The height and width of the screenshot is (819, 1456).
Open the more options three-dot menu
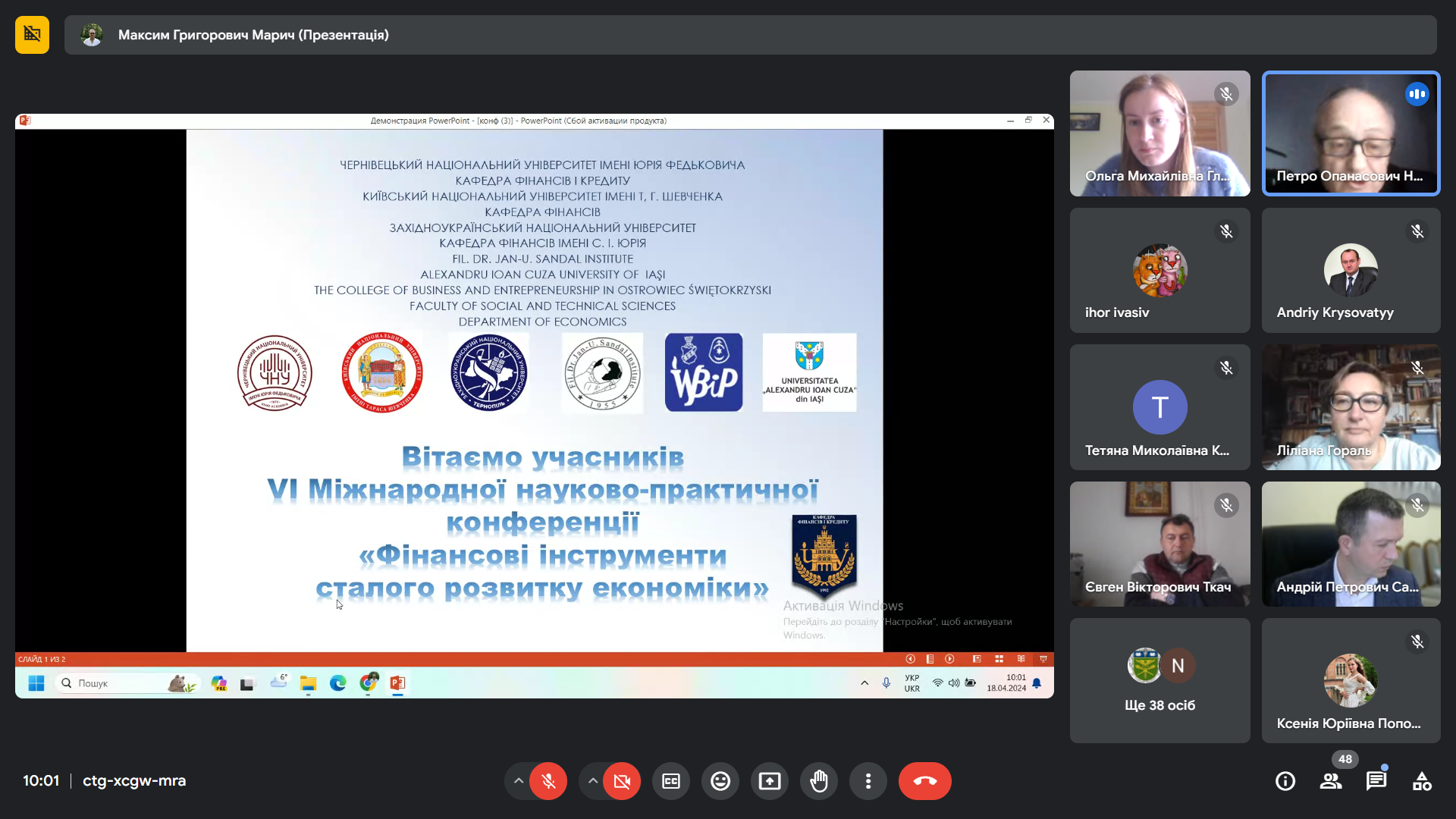[x=868, y=780]
